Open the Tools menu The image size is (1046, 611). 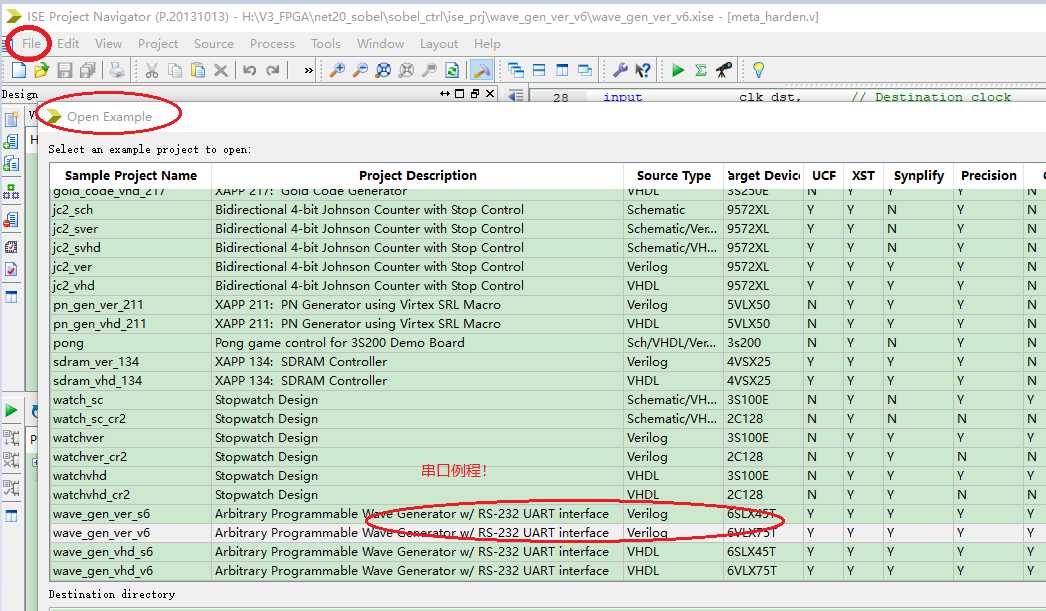coord(326,44)
